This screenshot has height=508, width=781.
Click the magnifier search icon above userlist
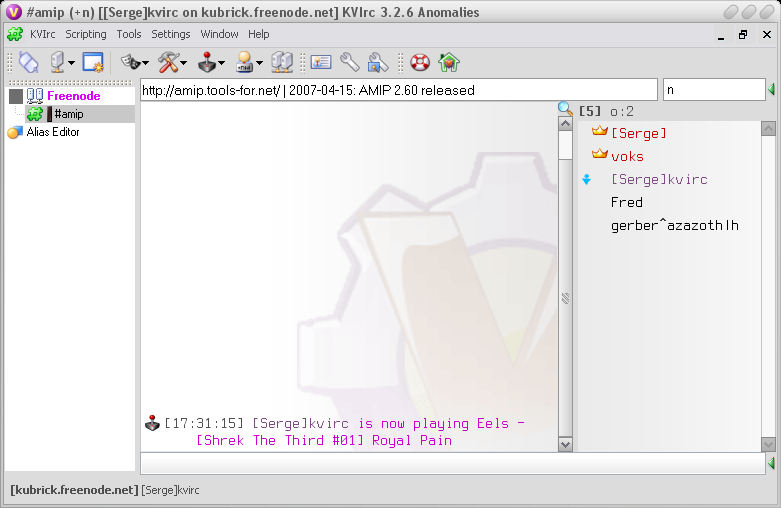[x=565, y=109]
